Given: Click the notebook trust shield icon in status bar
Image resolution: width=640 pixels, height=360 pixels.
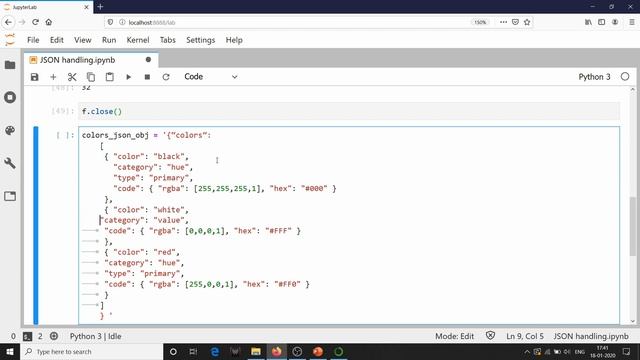Looking at the screenshot, I should (x=490, y=336).
